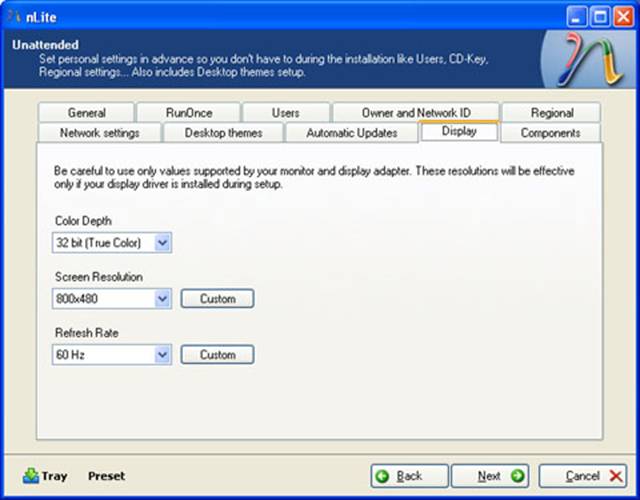This screenshot has width=640, height=500.
Task: Select the Desktop themes tab
Action: 223,133
